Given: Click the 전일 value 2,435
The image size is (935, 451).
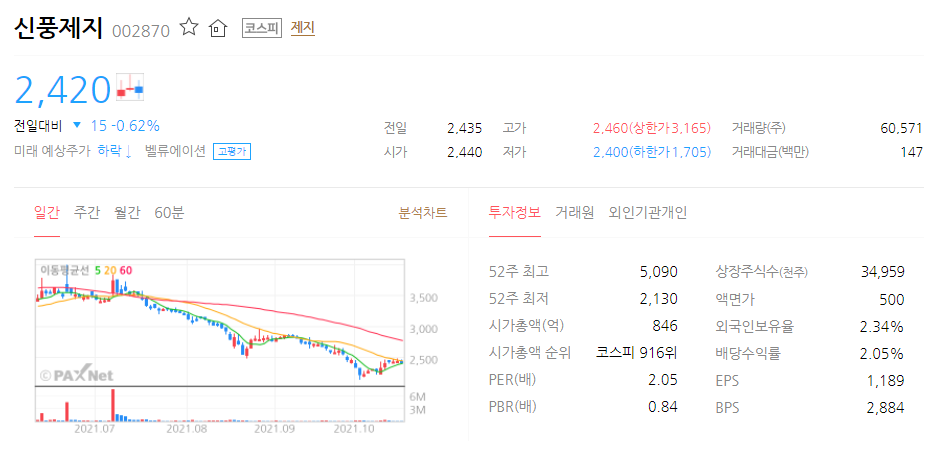Looking at the screenshot, I should tap(465, 128).
